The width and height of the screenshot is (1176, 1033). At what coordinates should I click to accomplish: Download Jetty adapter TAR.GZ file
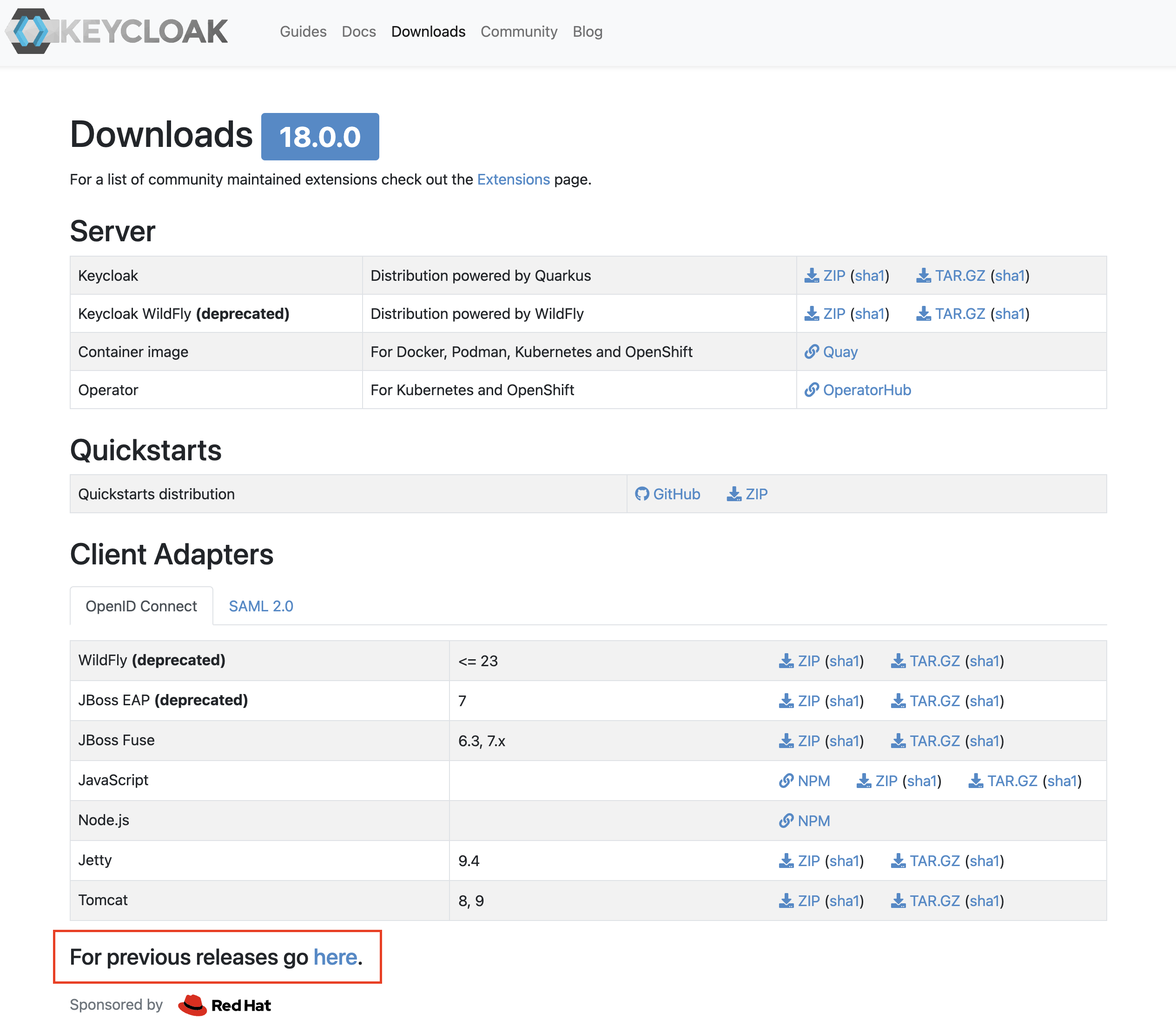[x=934, y=861]
